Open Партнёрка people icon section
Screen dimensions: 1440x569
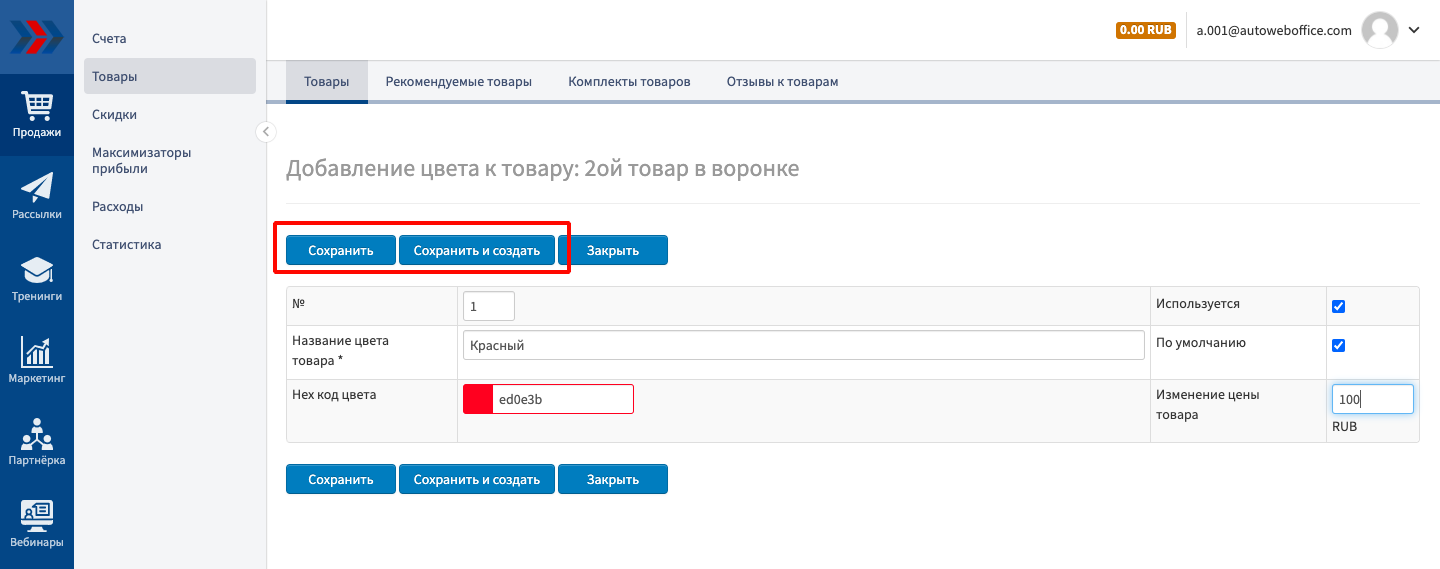(37, 443)
